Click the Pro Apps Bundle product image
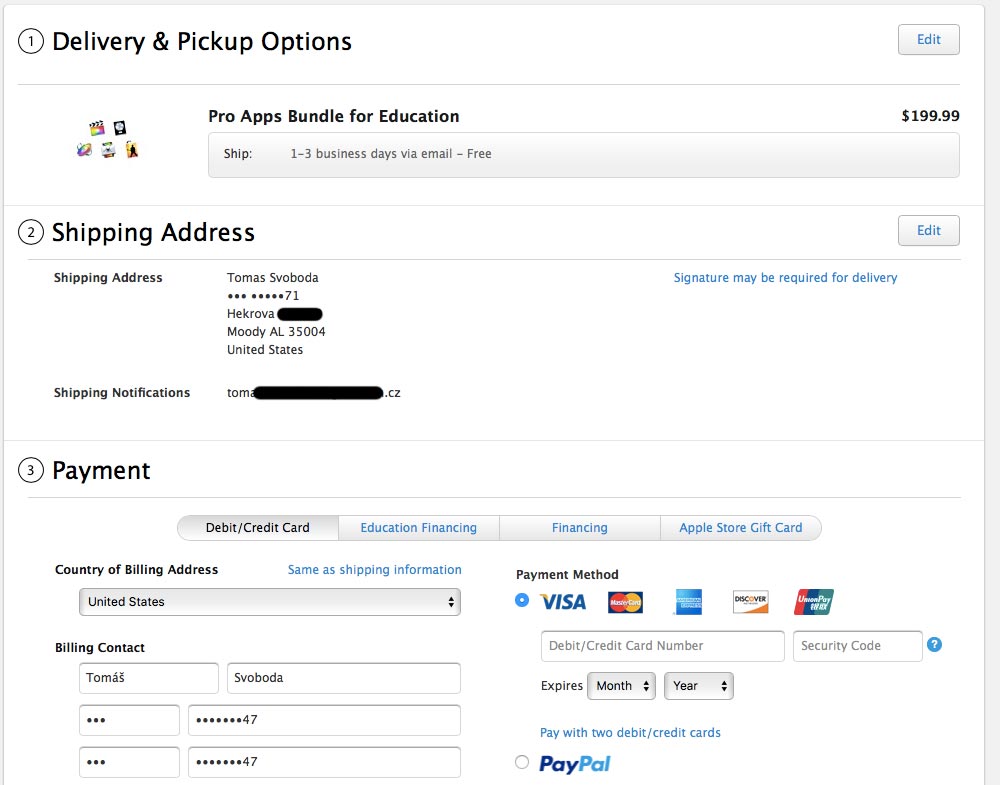The image size is (1000, 785). pyautogui.click(x=108, y=140)
